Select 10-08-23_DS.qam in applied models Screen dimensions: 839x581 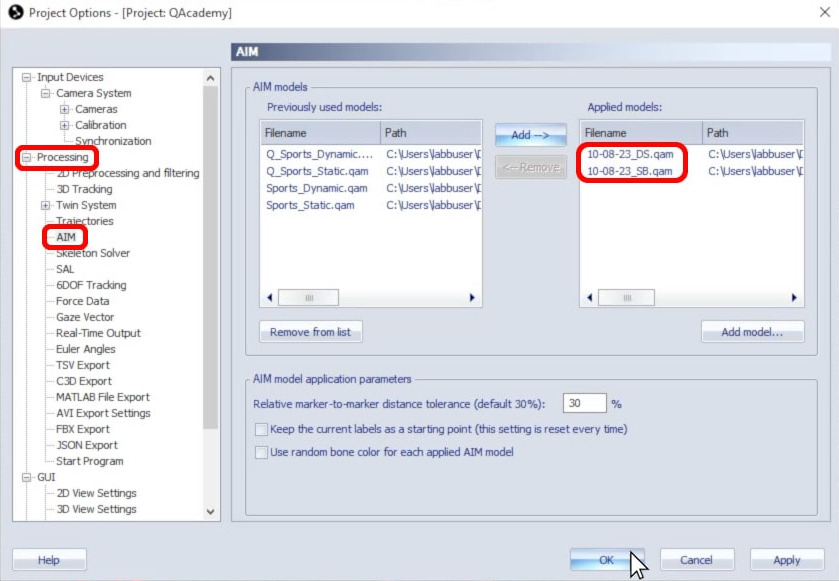click(629, 154)
